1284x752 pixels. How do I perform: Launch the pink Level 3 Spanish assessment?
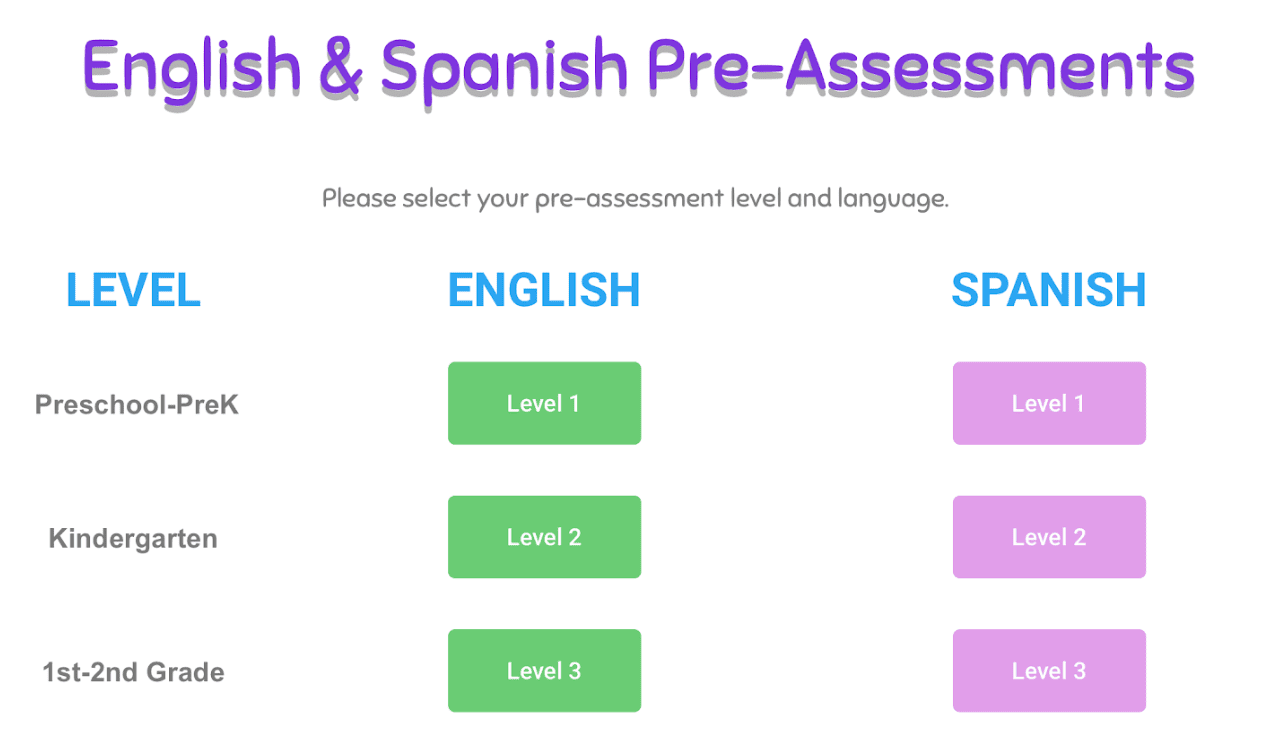[1048, 670]
